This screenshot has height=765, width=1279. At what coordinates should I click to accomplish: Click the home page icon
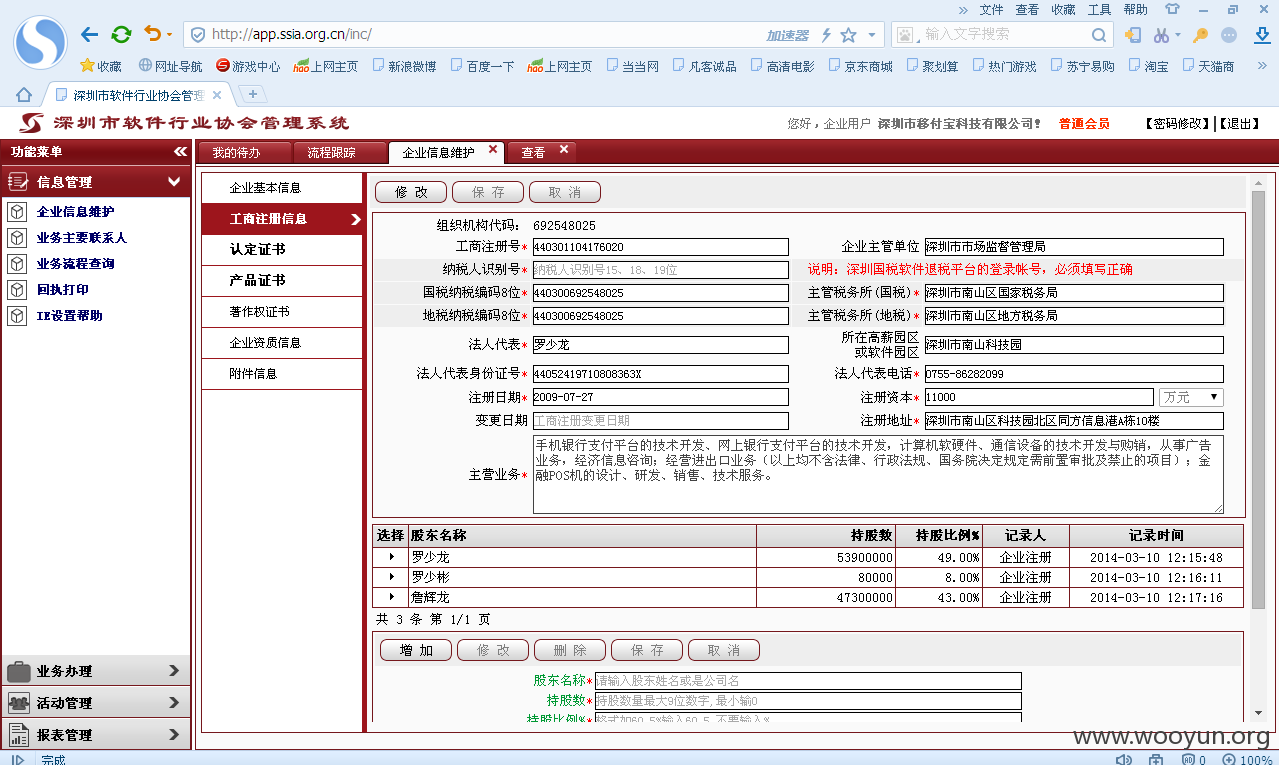(x=24, y=94)
